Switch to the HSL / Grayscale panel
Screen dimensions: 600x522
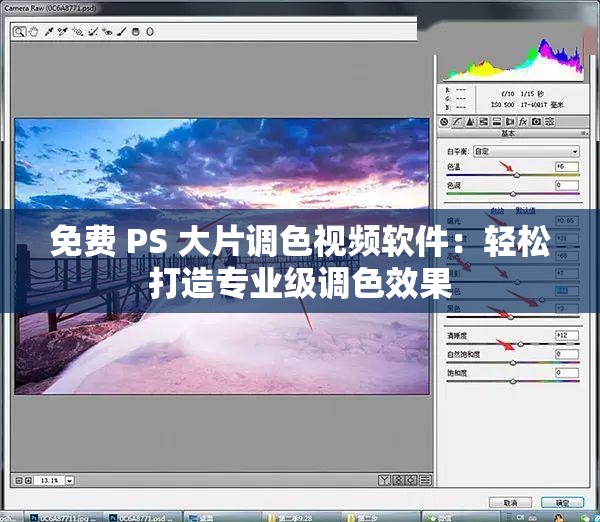tap(483, 122)
